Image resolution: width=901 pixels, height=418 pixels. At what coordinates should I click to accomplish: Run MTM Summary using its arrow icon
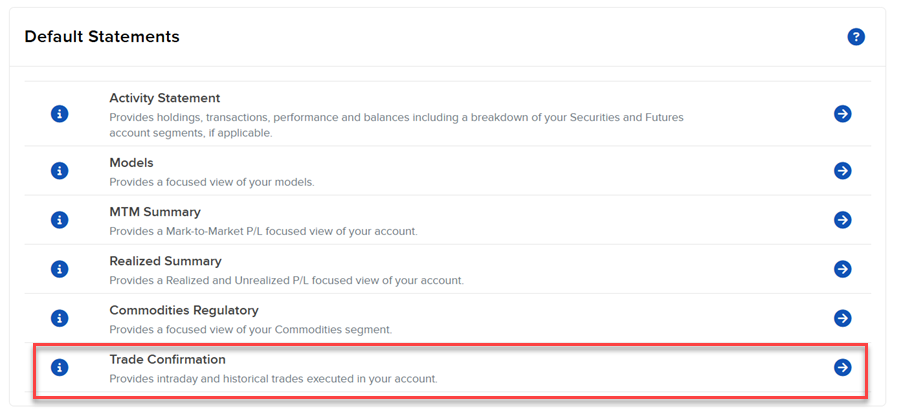coord(843,220)
